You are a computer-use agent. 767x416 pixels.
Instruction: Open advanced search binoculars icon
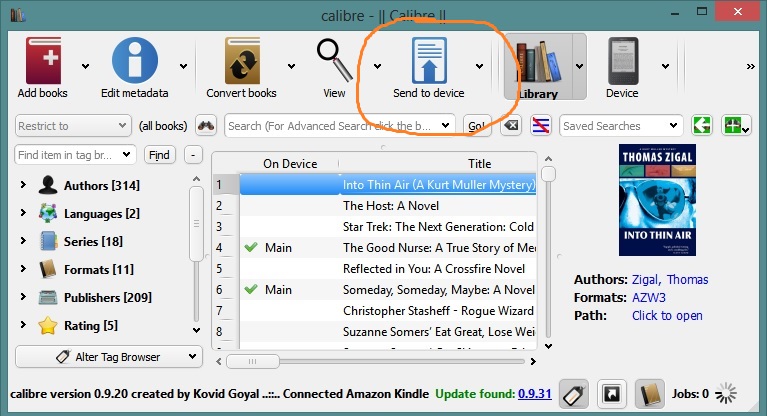click(x=206, y=126)
